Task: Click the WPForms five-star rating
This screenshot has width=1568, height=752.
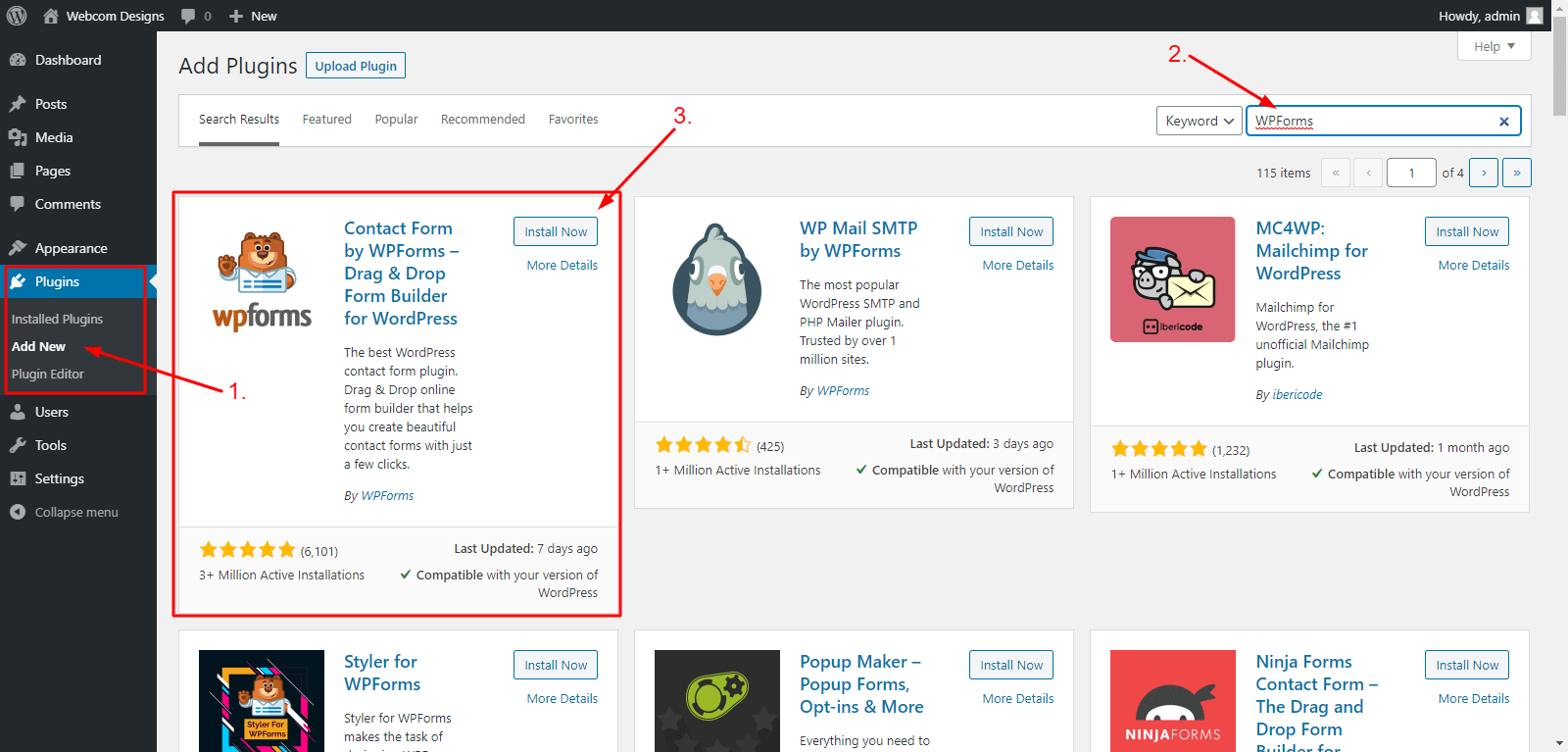Action: click(247, 550)
